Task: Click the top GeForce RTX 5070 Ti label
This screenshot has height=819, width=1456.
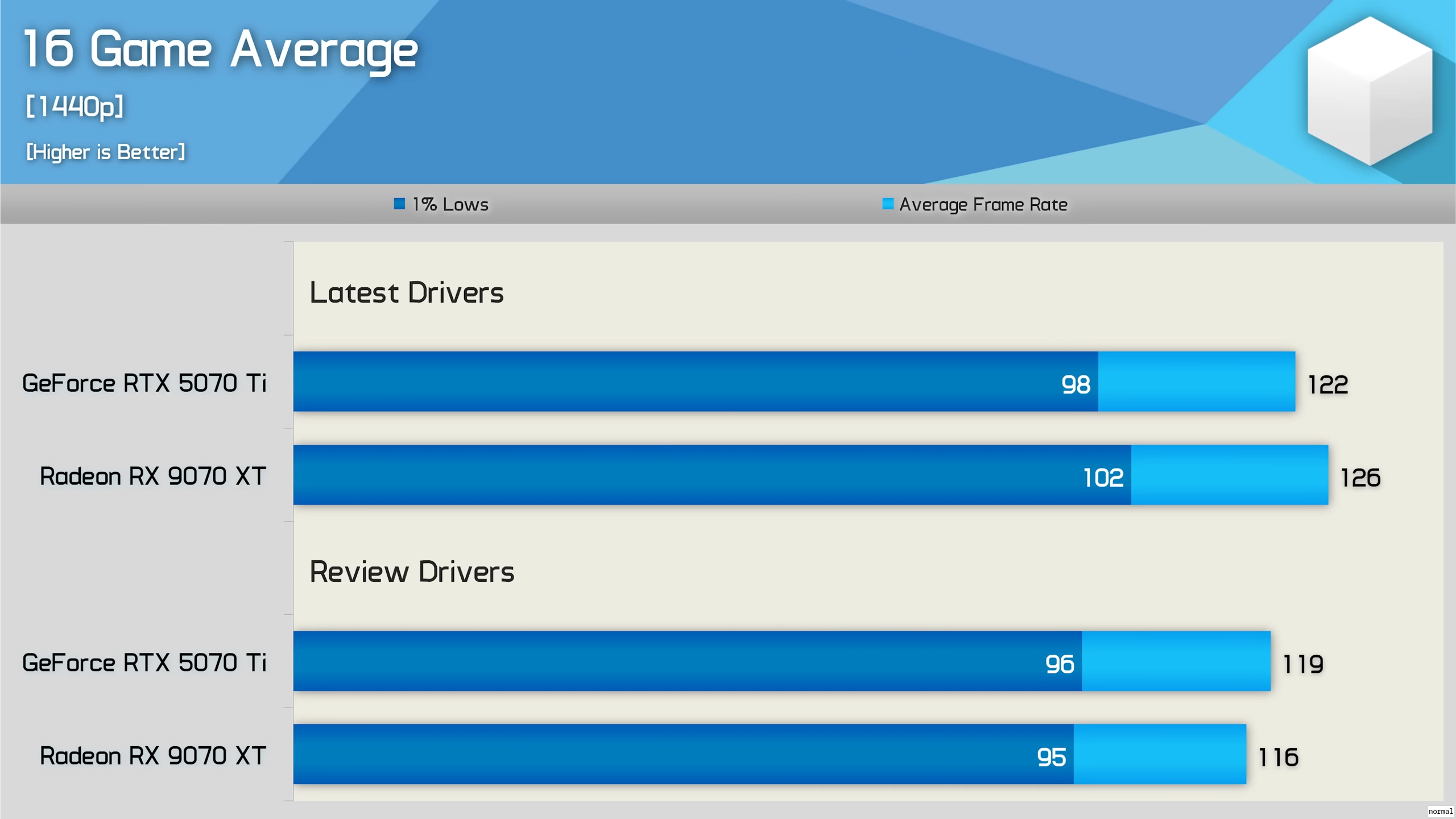Action: pyautogui.click(x=144, y=383)
